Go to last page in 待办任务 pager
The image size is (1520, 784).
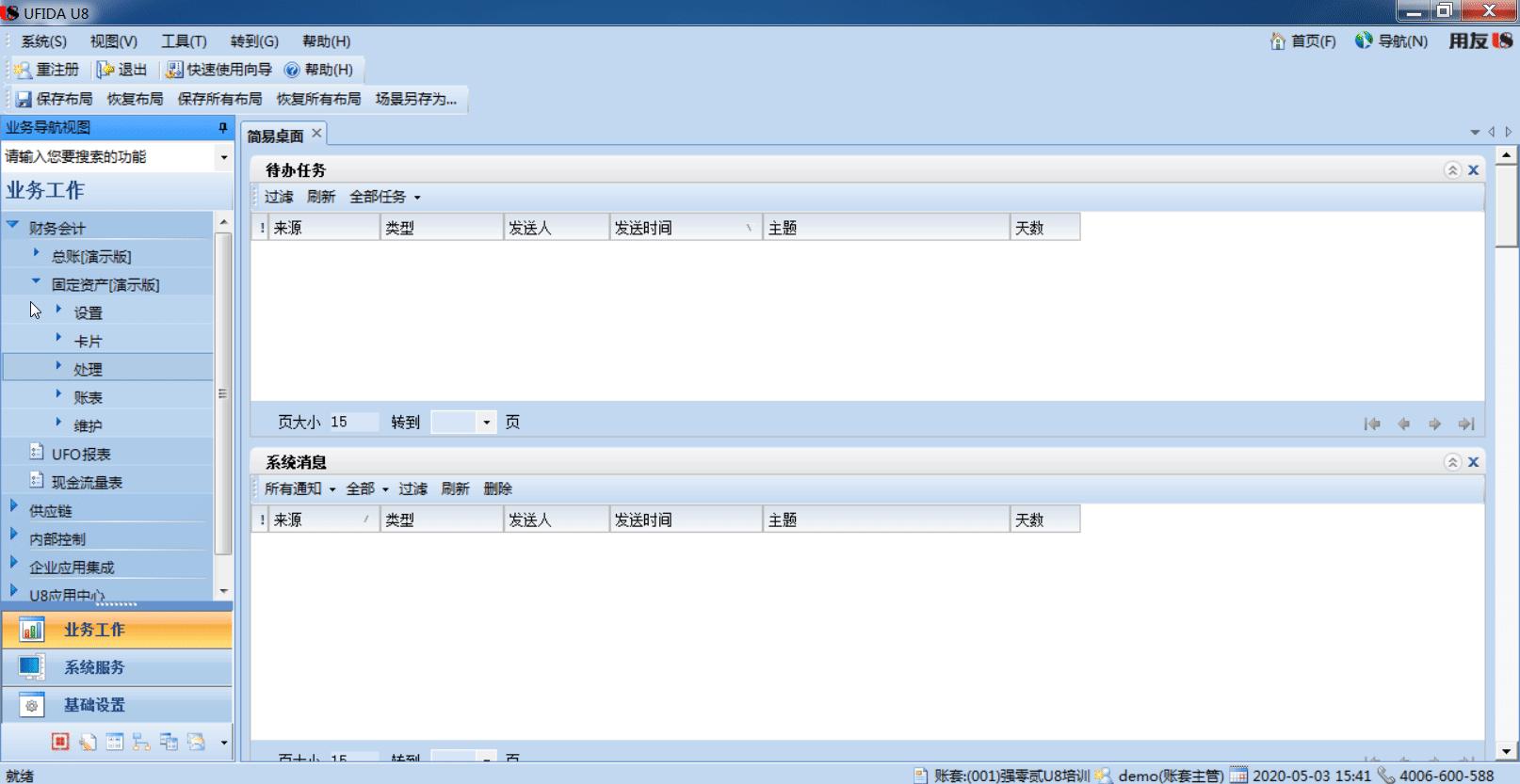(1466, 424)
